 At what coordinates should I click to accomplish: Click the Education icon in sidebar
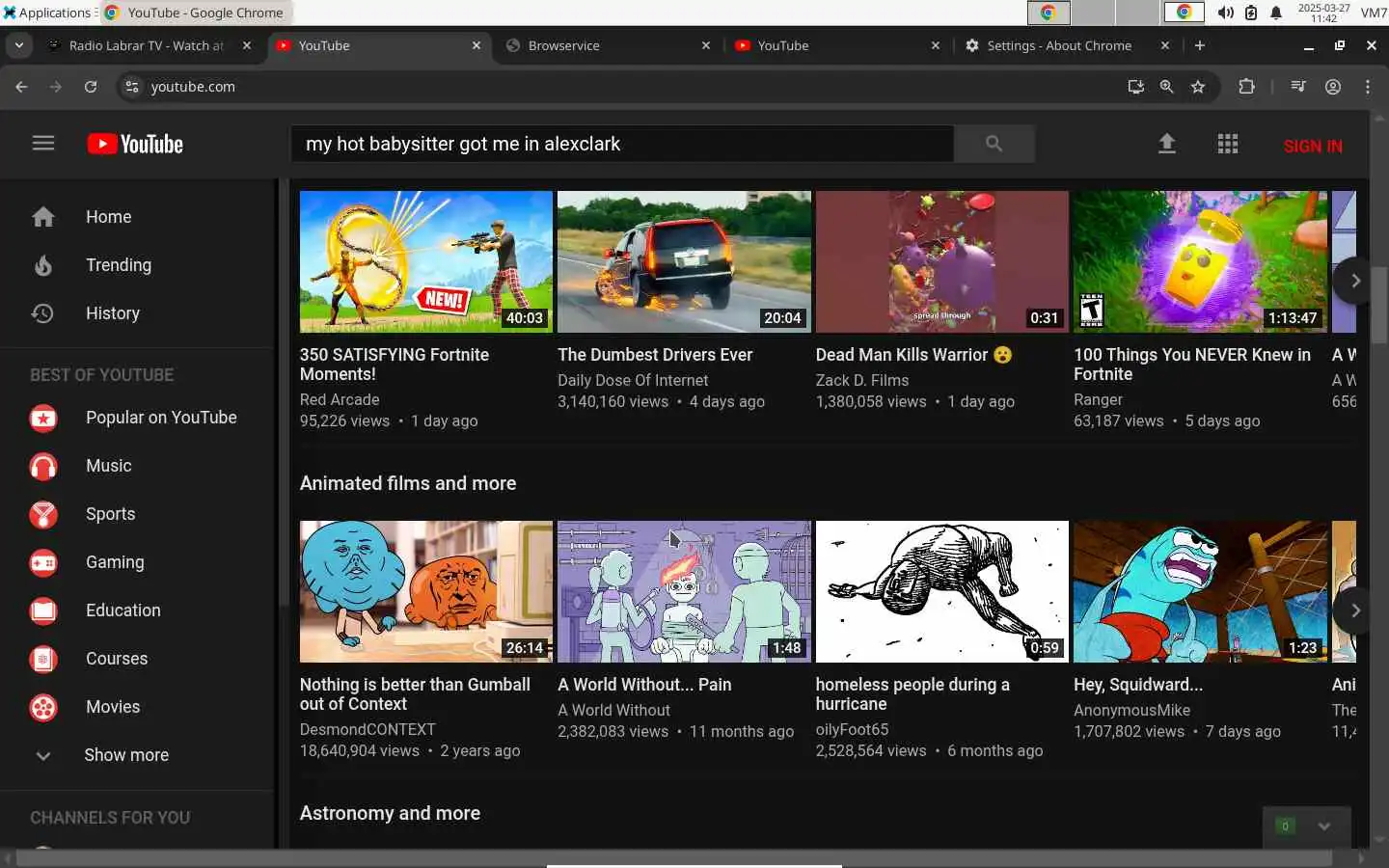(43, 610)
